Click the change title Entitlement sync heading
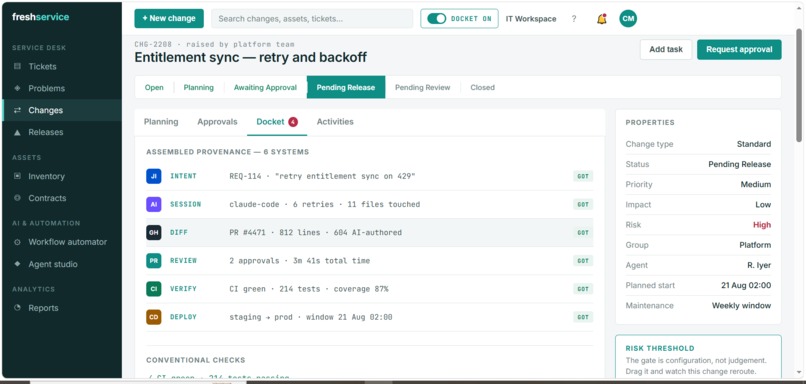 tap(250, 57)
